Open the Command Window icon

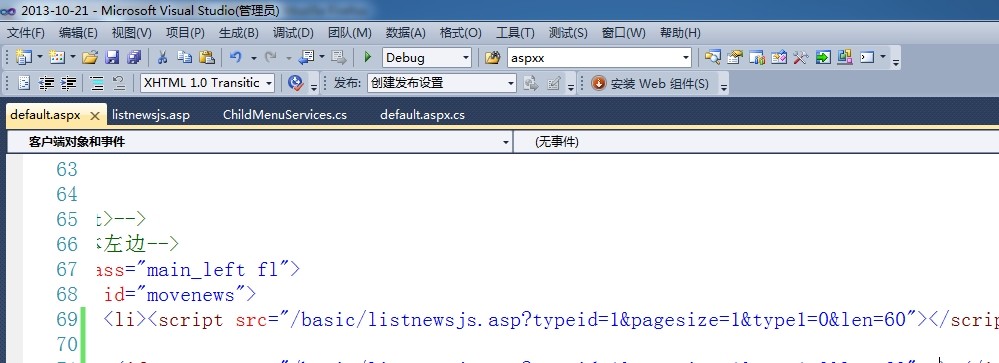pos(866,57)
